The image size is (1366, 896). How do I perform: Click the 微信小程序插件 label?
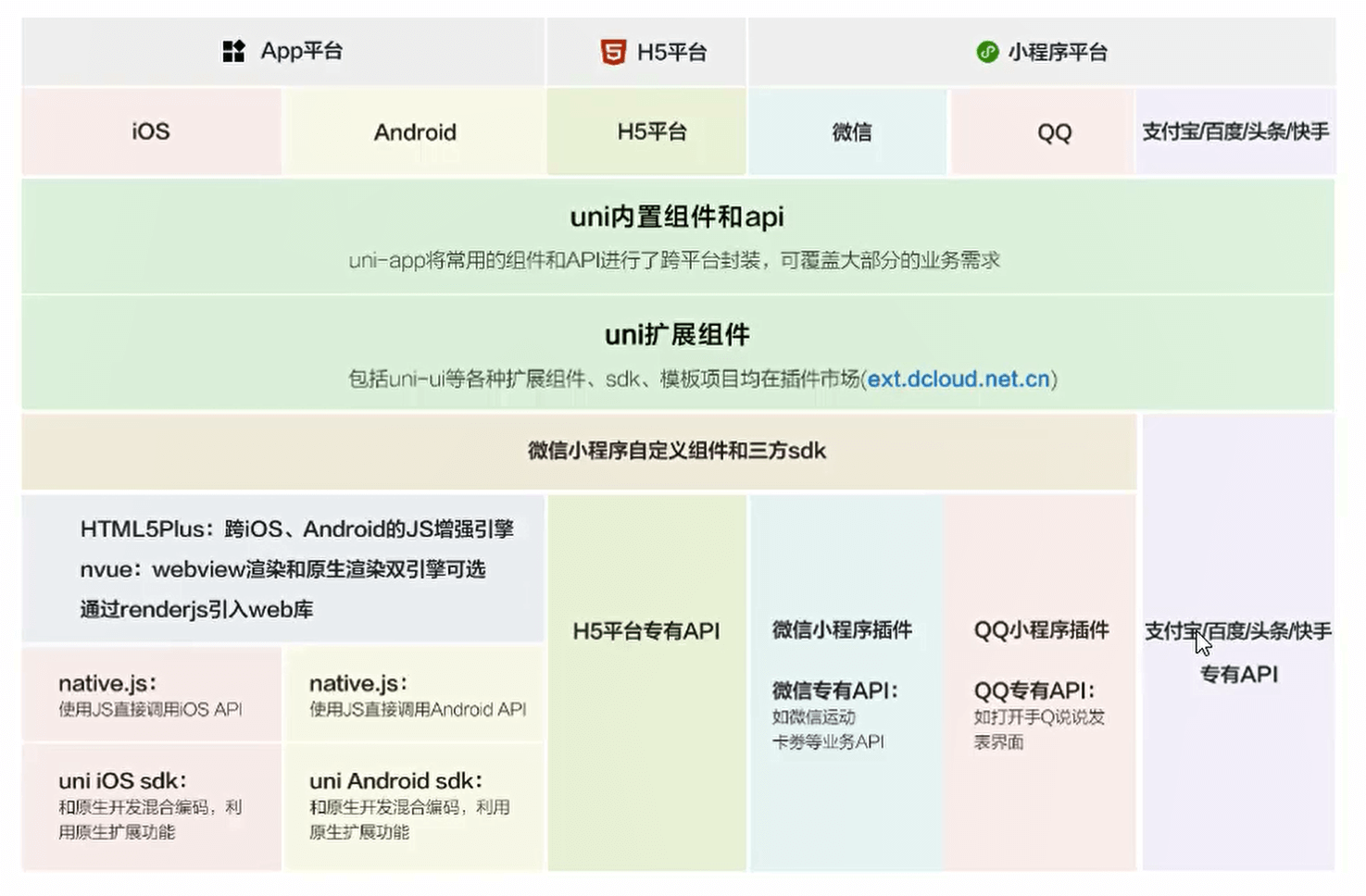[842, 629]
